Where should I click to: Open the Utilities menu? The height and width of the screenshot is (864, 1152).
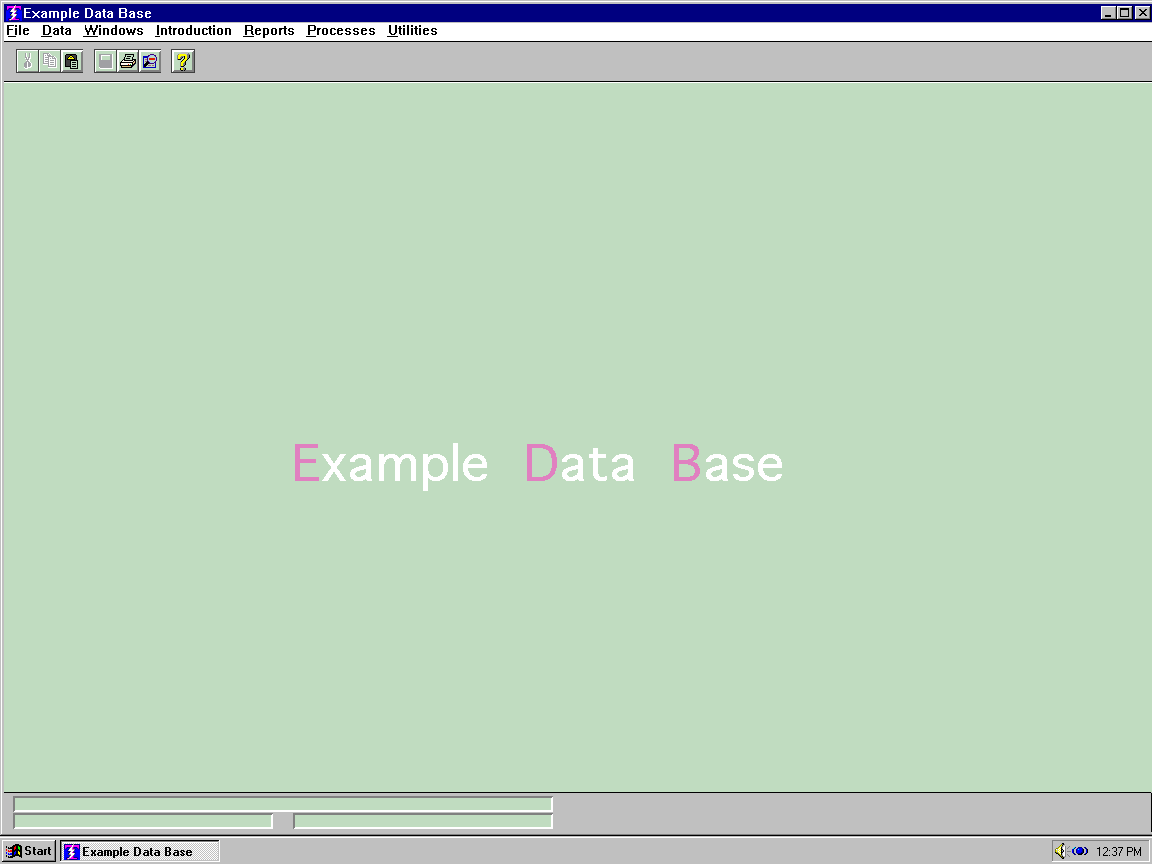pos(412,30)
